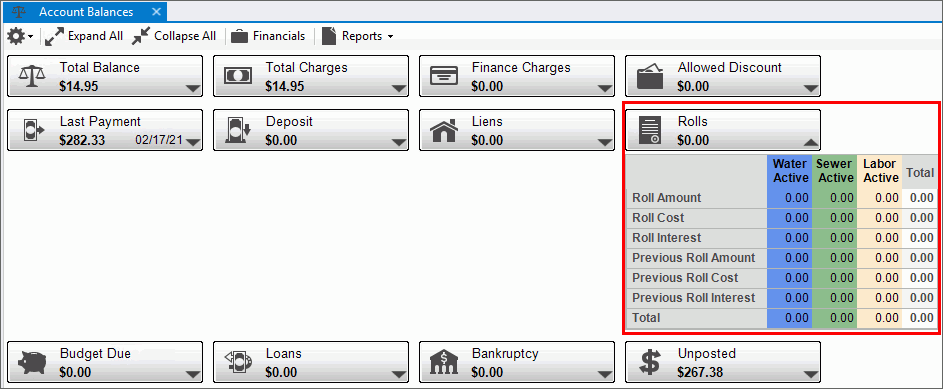Click the Unposted $267.38 amount
Viewport: 943px width, 389px height.
[x=700, y=372]
